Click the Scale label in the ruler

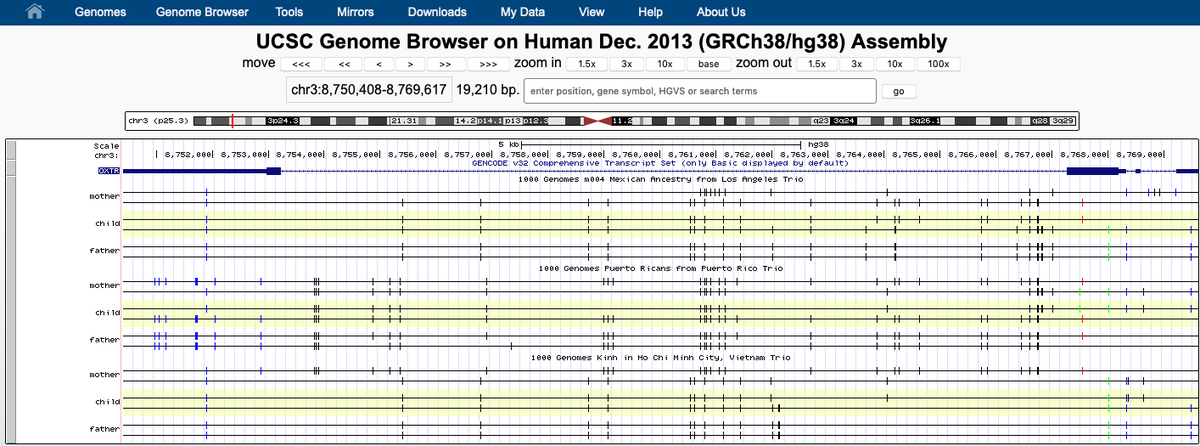(106, 145)
